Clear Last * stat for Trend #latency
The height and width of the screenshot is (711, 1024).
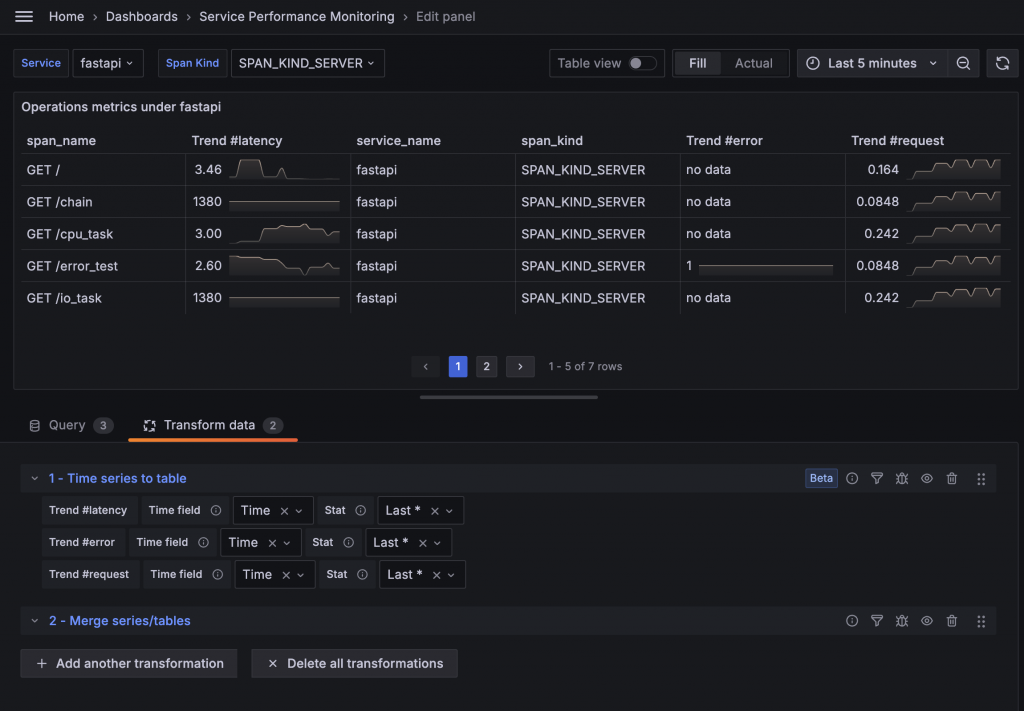tap(435, 511)
